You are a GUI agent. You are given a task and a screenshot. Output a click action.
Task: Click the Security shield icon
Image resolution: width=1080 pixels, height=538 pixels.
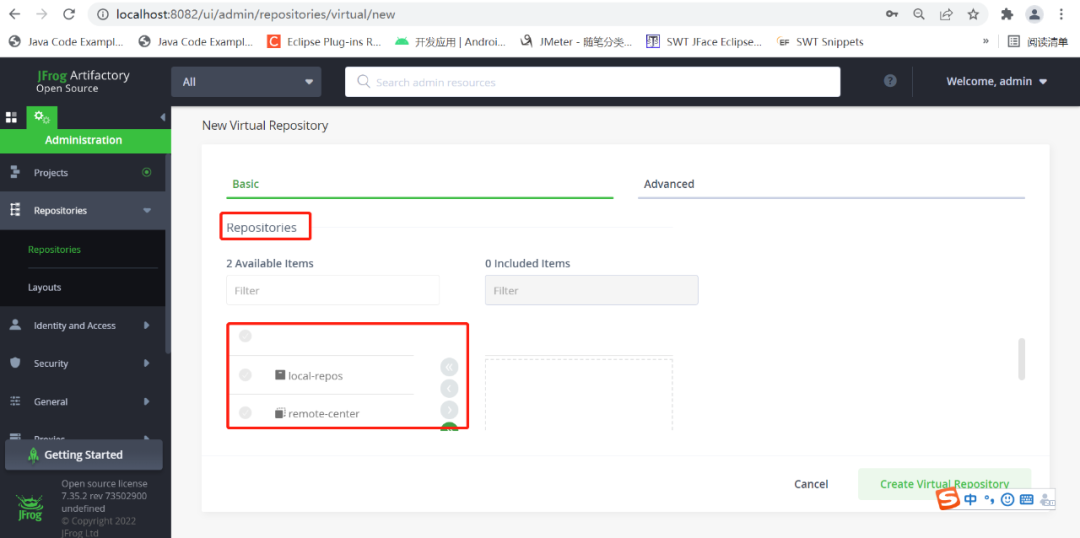click(14, 363)
